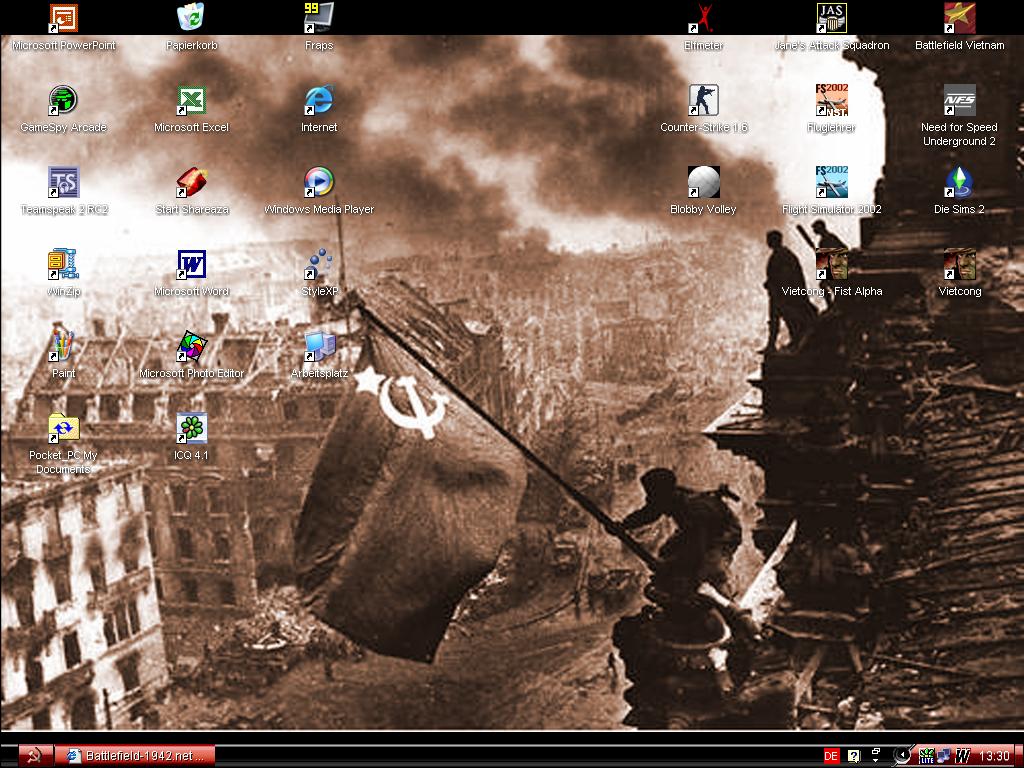The image size is (1024, 768).
Task: Select Need for Speed Underground 2 icon
Action: point(959,100)
